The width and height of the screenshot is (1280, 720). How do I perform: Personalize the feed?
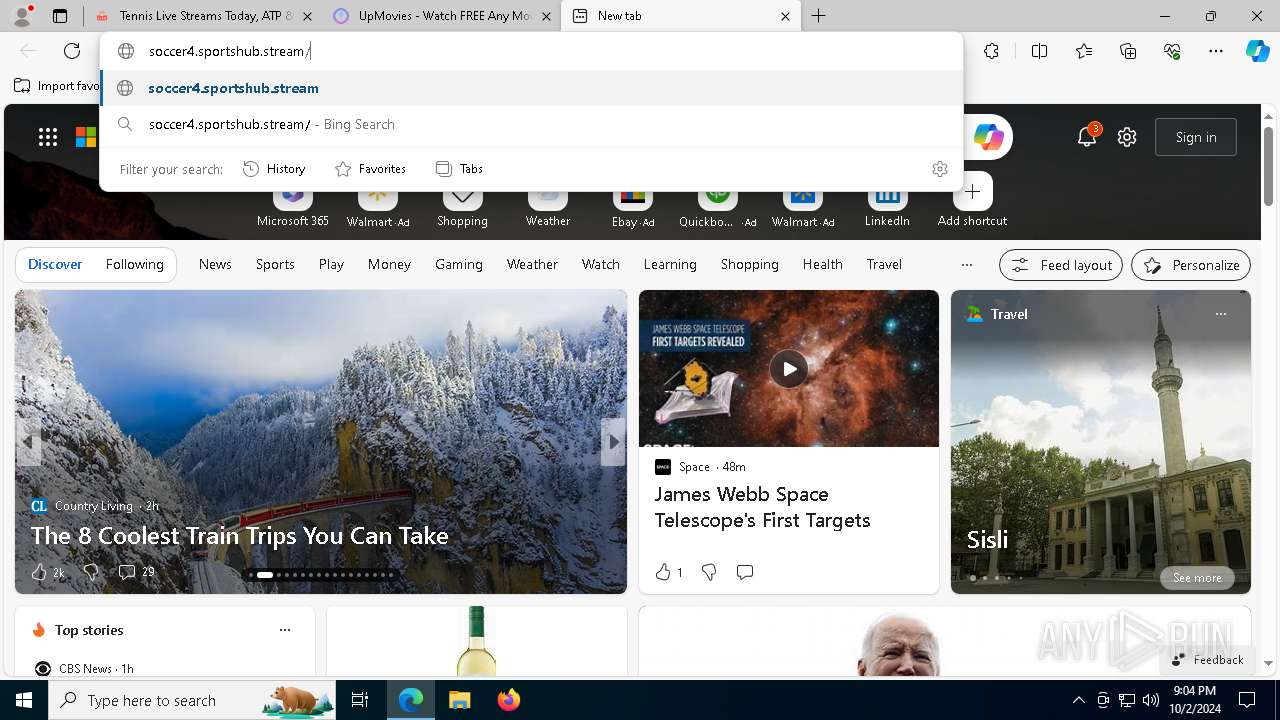pyautogui.click(x=1191, y=265)
